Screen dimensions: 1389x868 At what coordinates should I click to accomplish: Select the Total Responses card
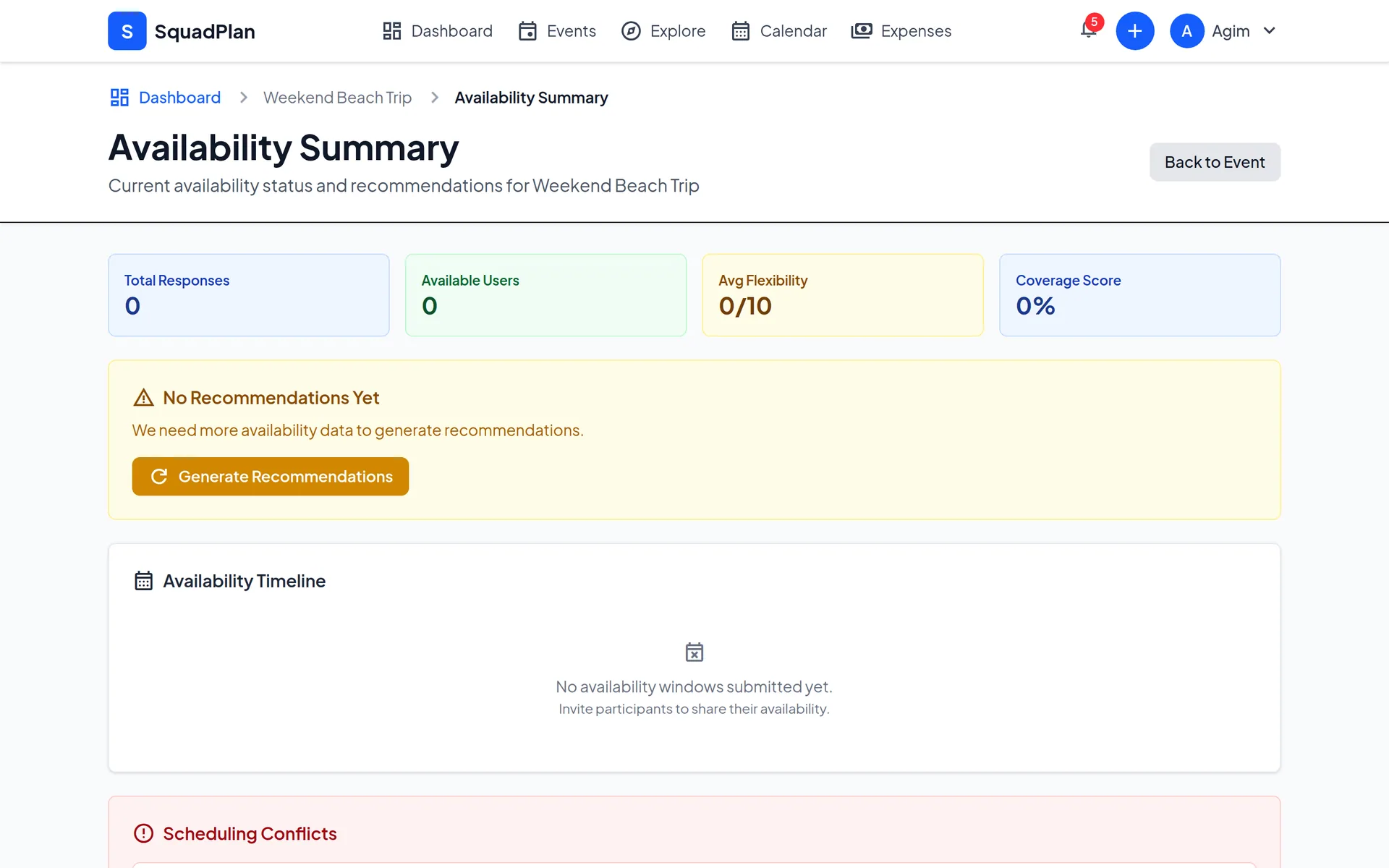249,295
